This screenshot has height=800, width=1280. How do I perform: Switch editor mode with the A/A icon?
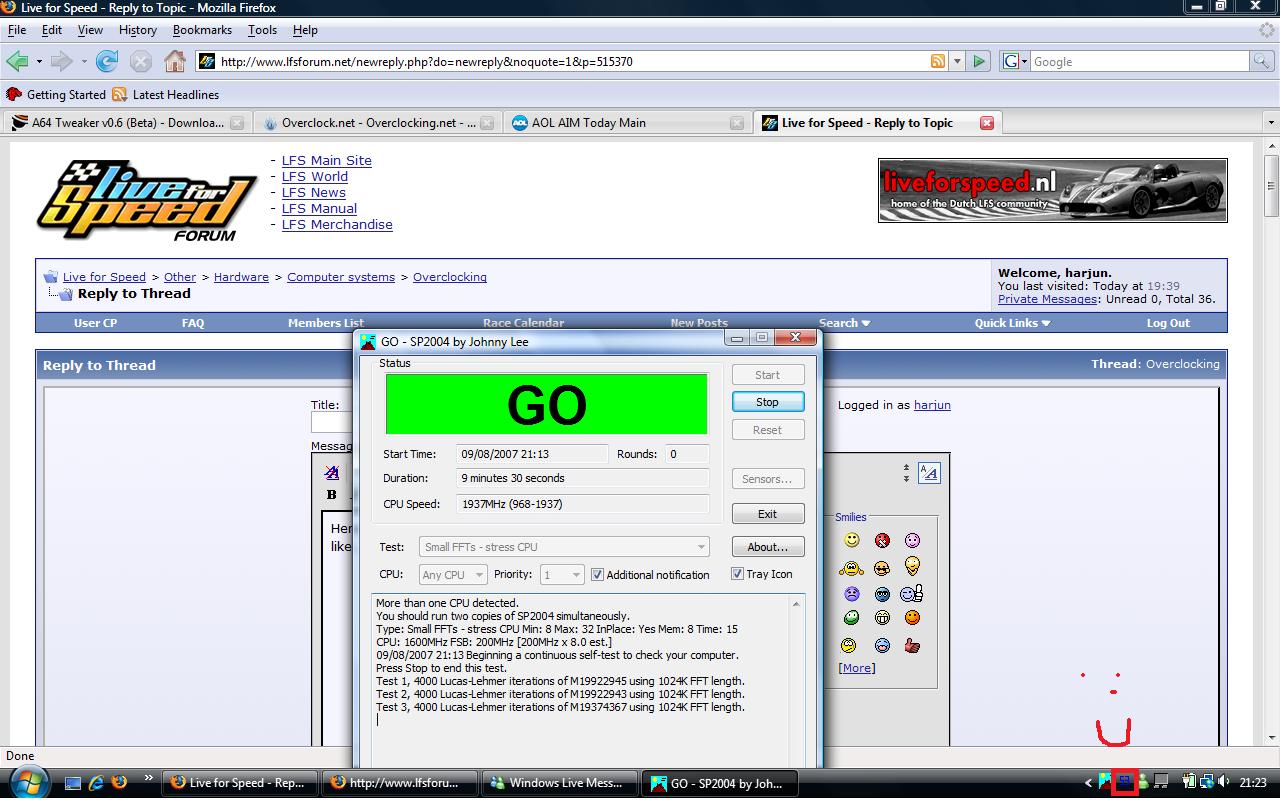(x=929, y=473)
